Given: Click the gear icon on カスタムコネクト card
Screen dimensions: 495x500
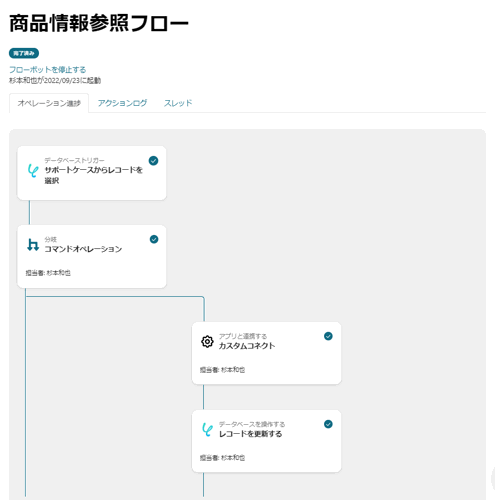Looking at the screenshot, I should [x=207, y=342].
